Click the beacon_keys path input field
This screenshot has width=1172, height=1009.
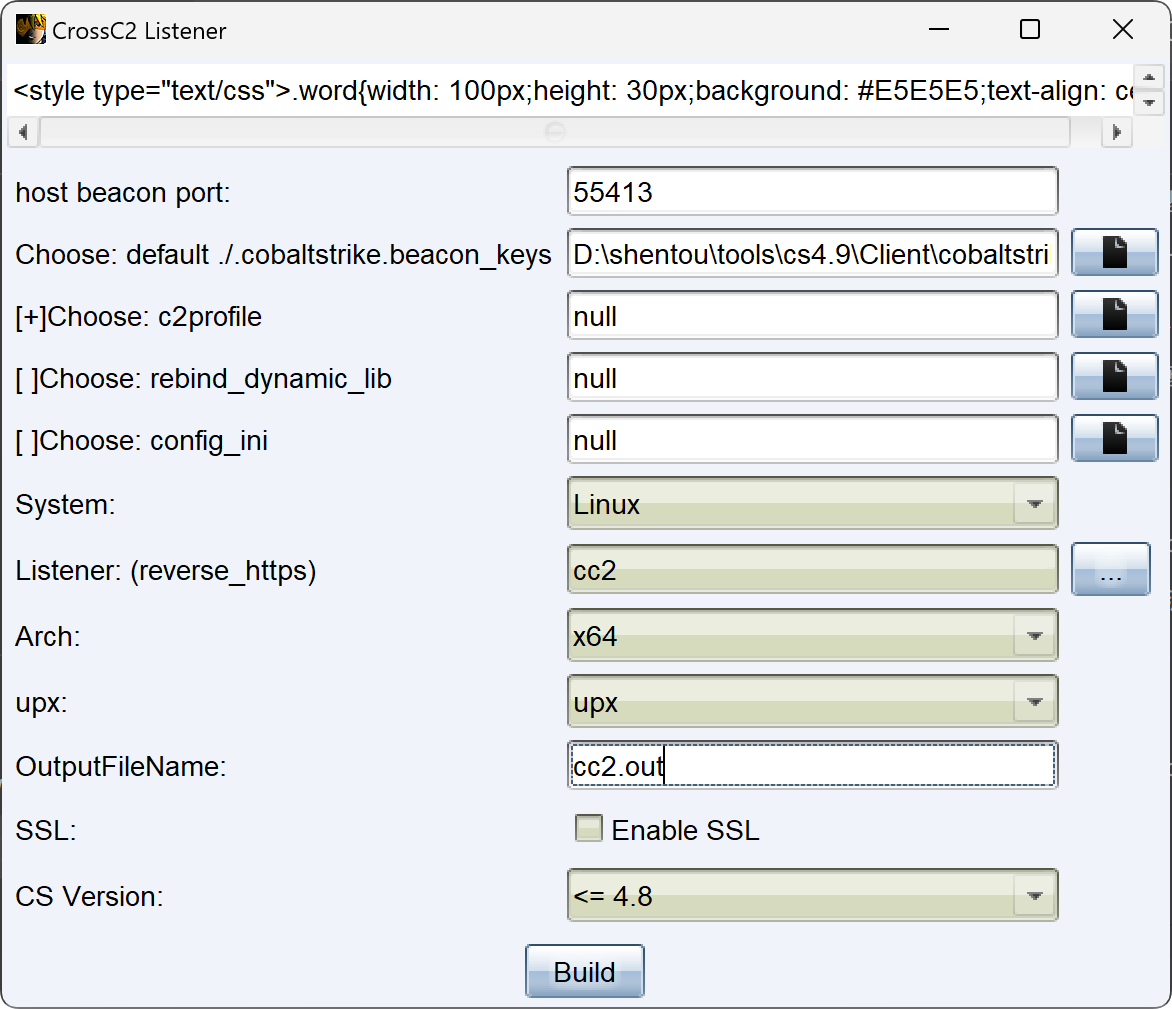pos(812,253)
